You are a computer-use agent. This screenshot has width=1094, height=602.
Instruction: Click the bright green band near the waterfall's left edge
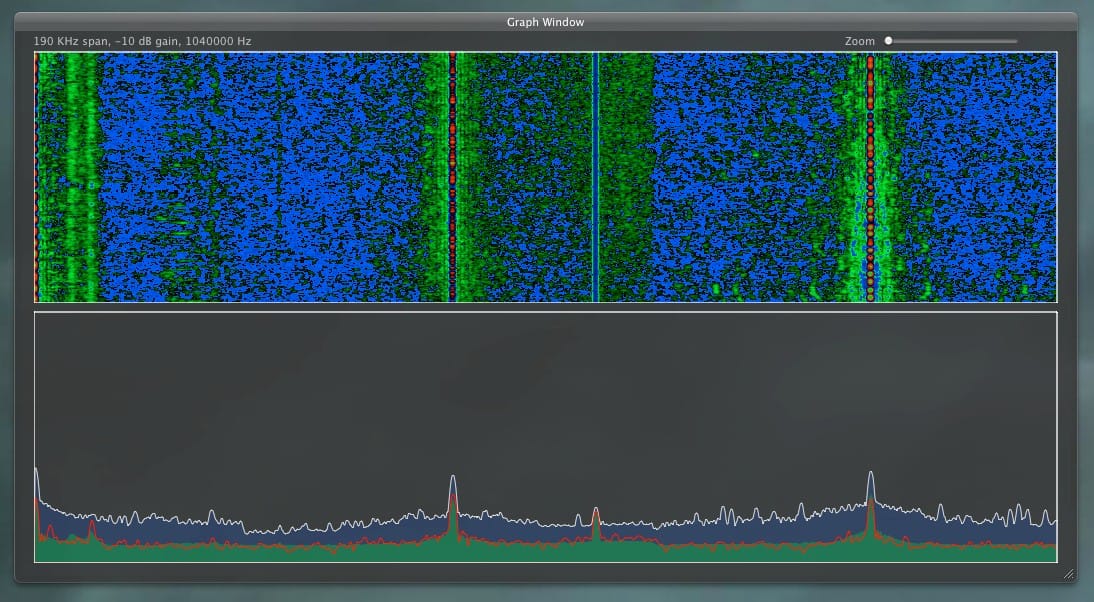86,177
